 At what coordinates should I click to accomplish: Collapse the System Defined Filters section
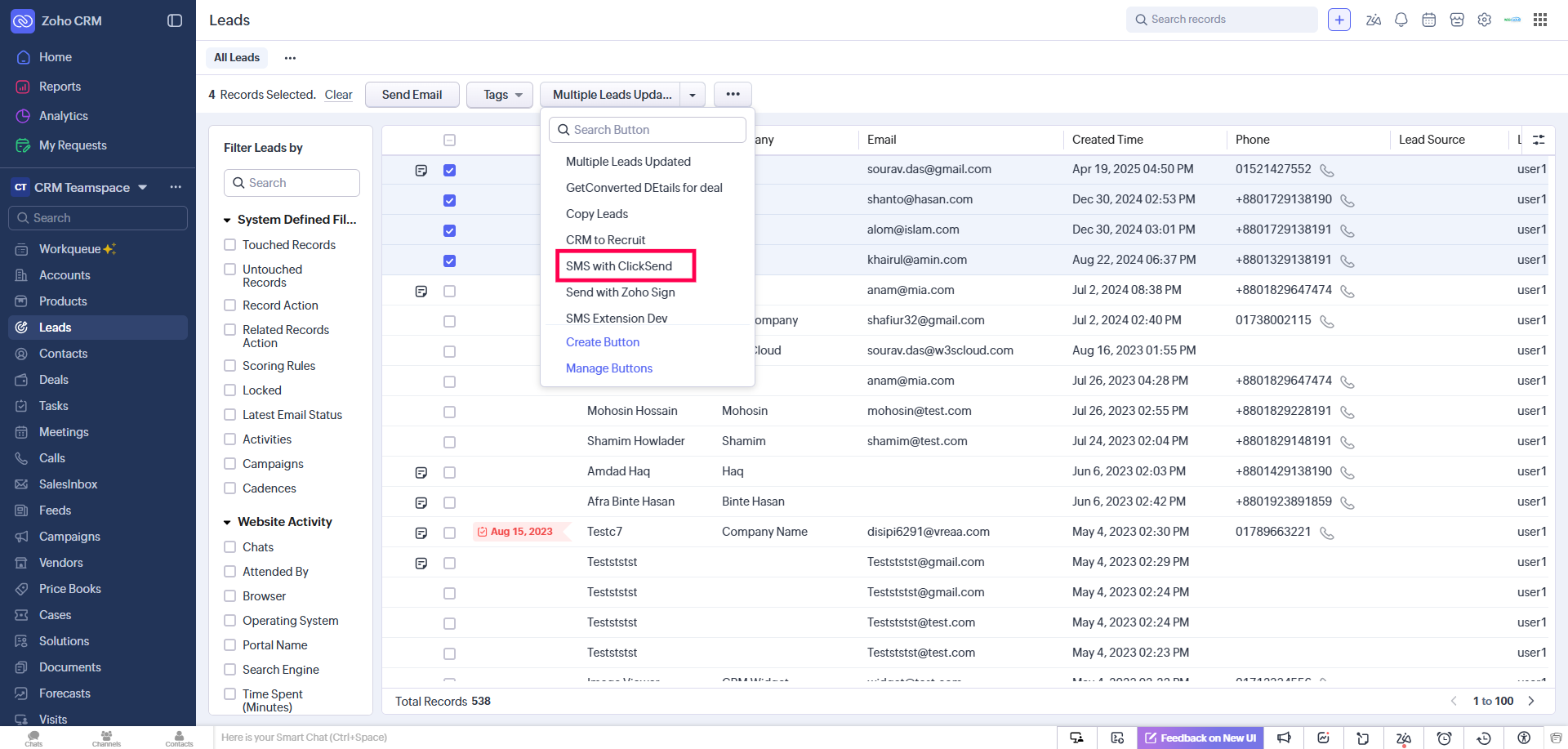(228, 220)
